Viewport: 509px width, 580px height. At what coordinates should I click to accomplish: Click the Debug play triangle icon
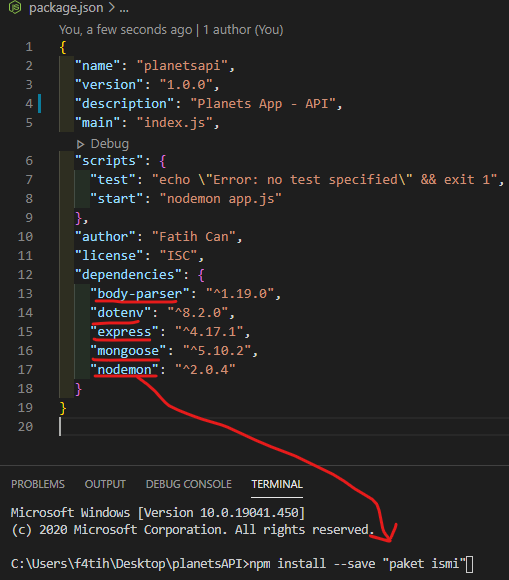click(80, 144)
